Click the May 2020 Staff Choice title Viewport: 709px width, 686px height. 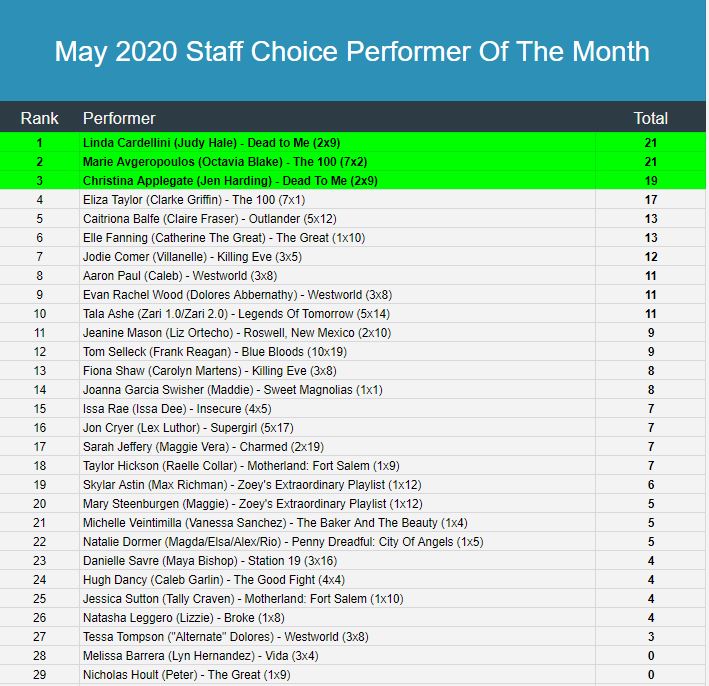352,51
